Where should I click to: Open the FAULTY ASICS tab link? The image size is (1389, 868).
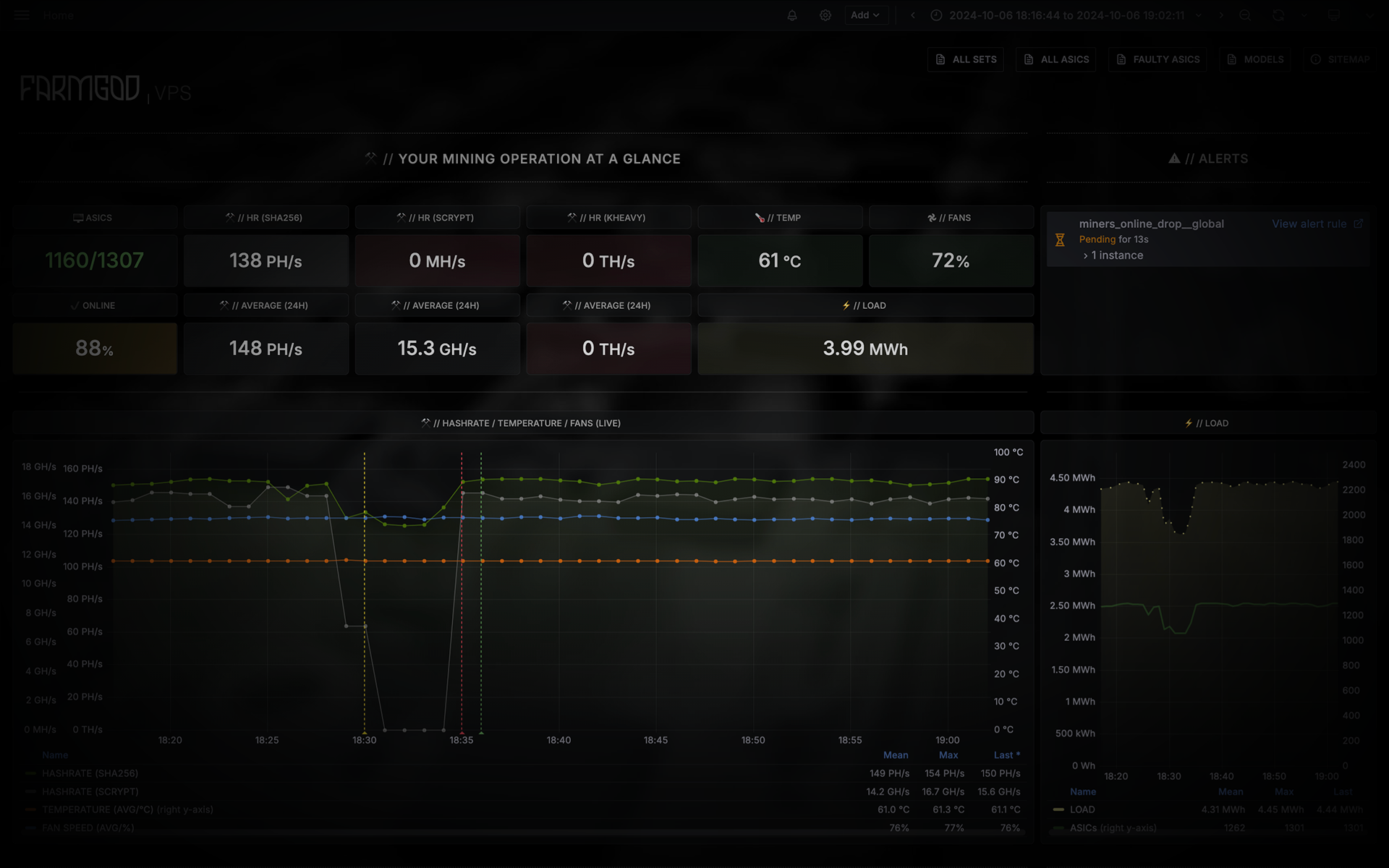tap(1157, 59)
